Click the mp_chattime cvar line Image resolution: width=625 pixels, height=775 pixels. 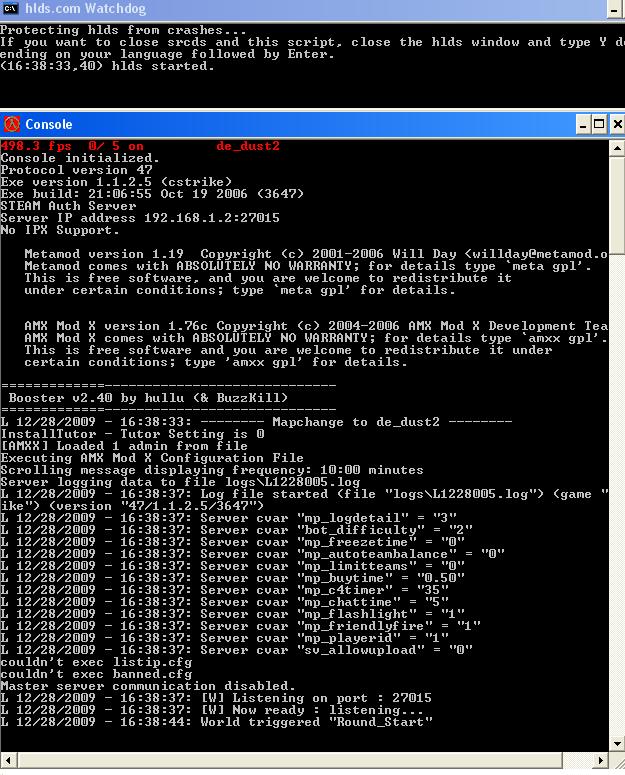click(224, 602)
